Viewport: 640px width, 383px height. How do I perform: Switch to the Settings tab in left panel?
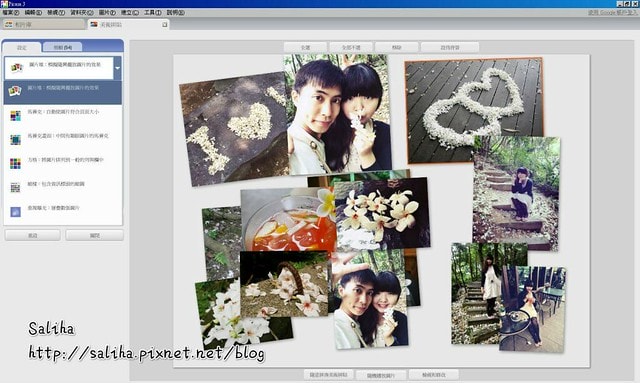click(x=22, y=47)
